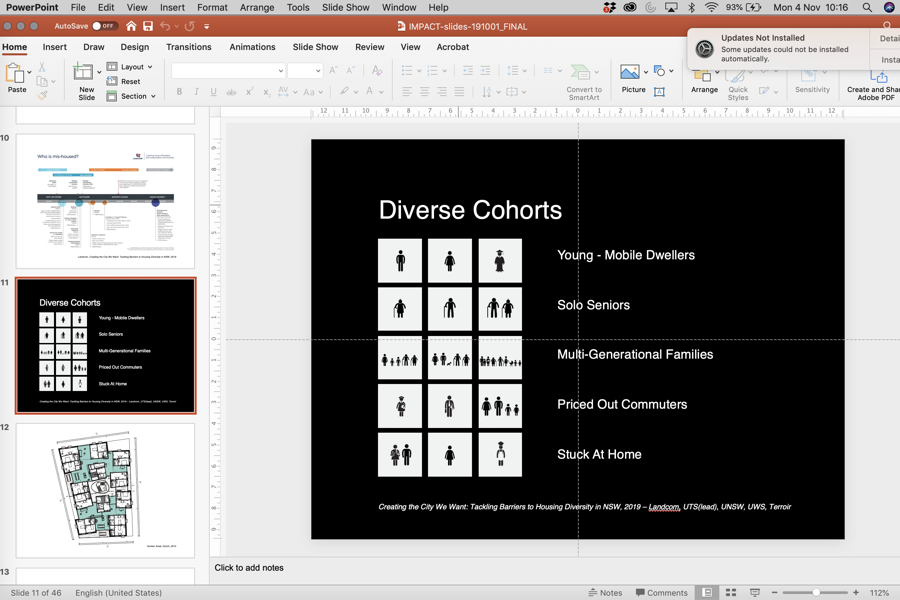Click the Save disk icon in title bar
Screen dimensions: 900x600
(148, 26)
